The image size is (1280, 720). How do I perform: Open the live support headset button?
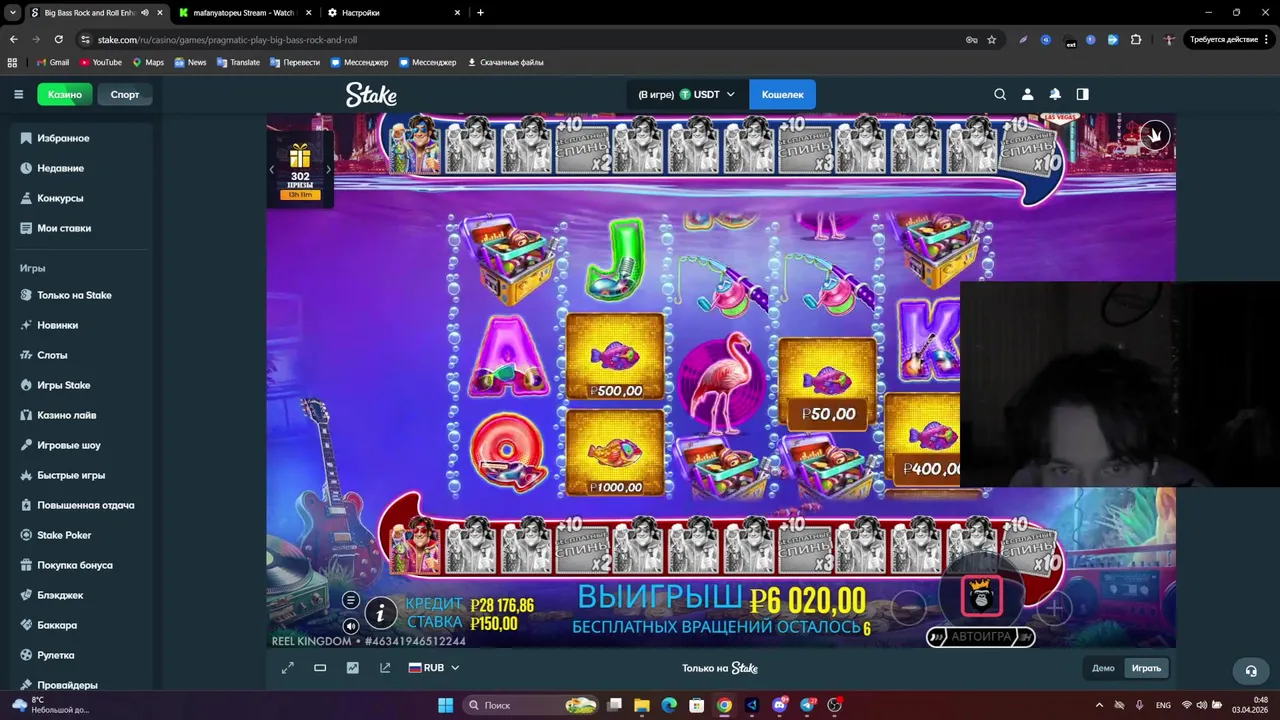point(1250,670)
